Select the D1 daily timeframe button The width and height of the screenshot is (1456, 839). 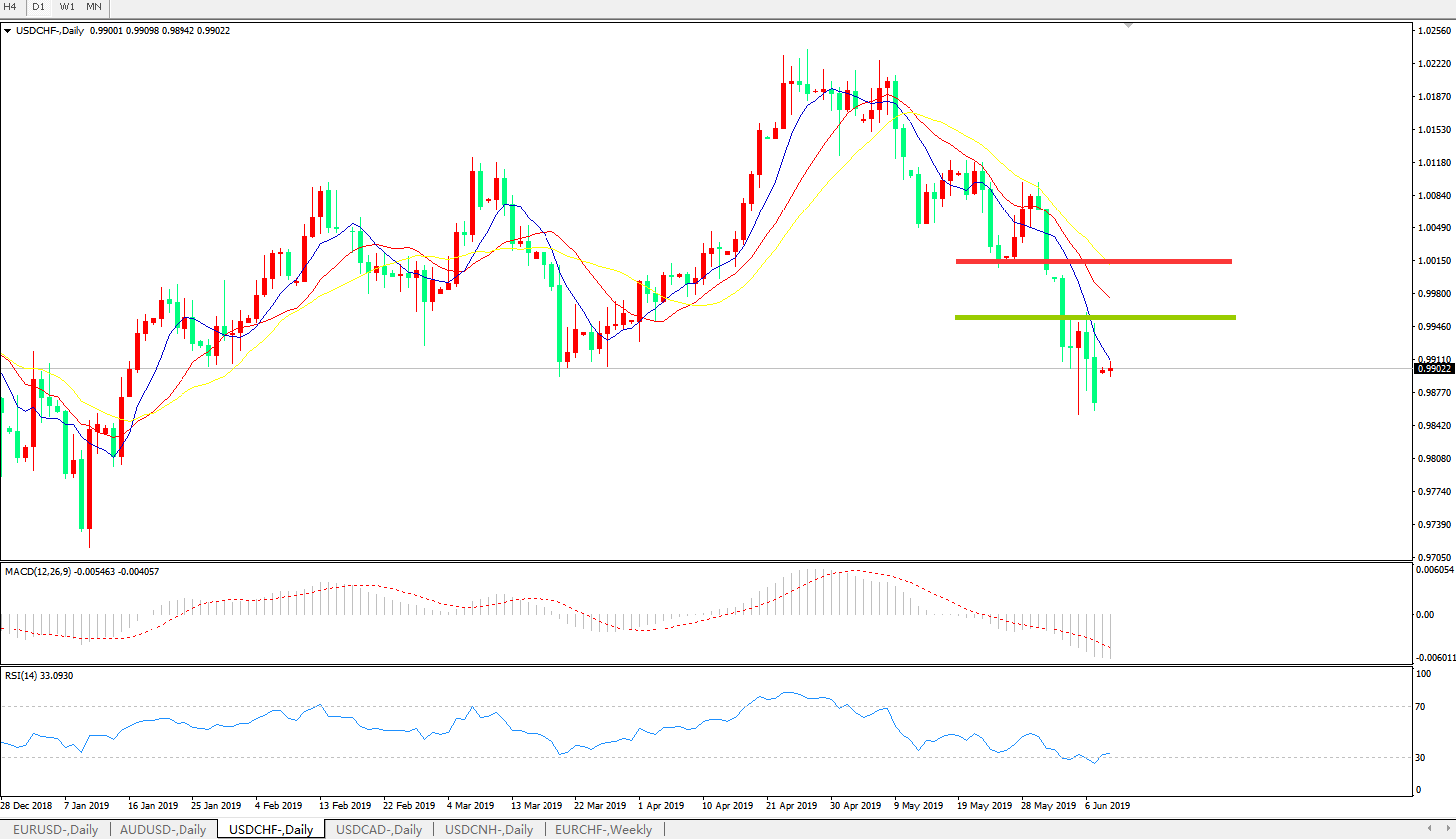coord(38,7)
